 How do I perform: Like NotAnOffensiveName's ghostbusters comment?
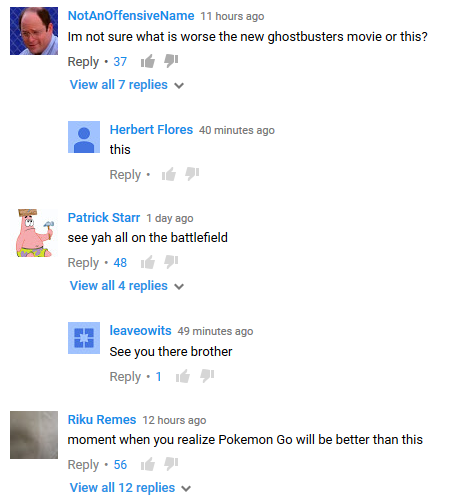(148, 61)
